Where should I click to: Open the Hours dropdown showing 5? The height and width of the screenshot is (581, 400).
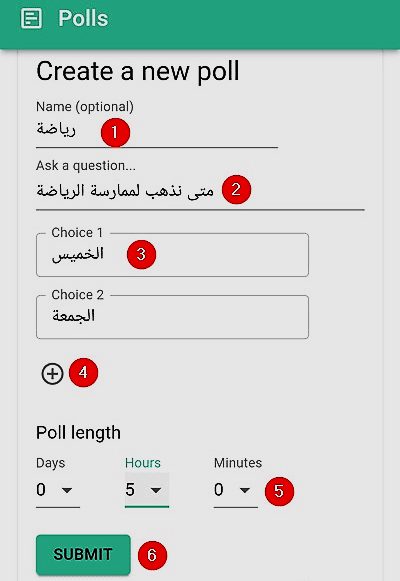[x=147, y=490]
